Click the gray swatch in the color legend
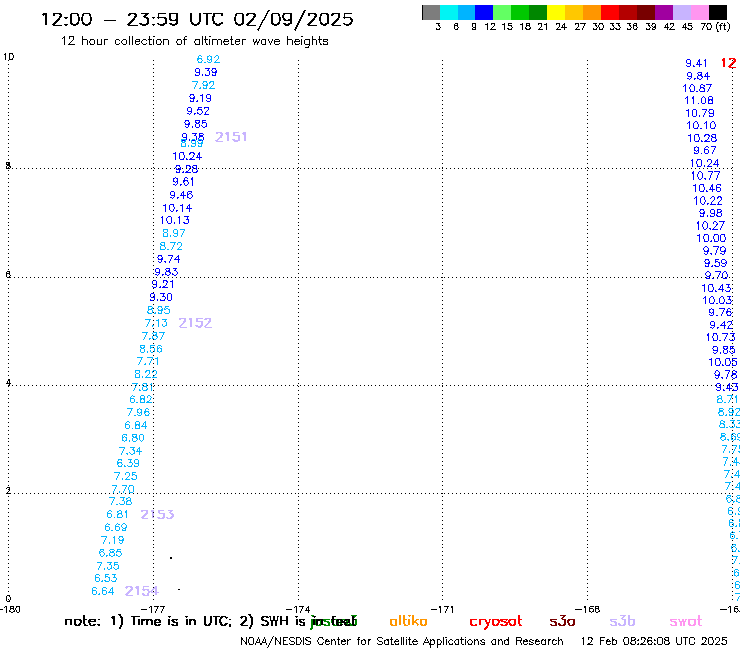The image size is (740, 650). (431, 12)
